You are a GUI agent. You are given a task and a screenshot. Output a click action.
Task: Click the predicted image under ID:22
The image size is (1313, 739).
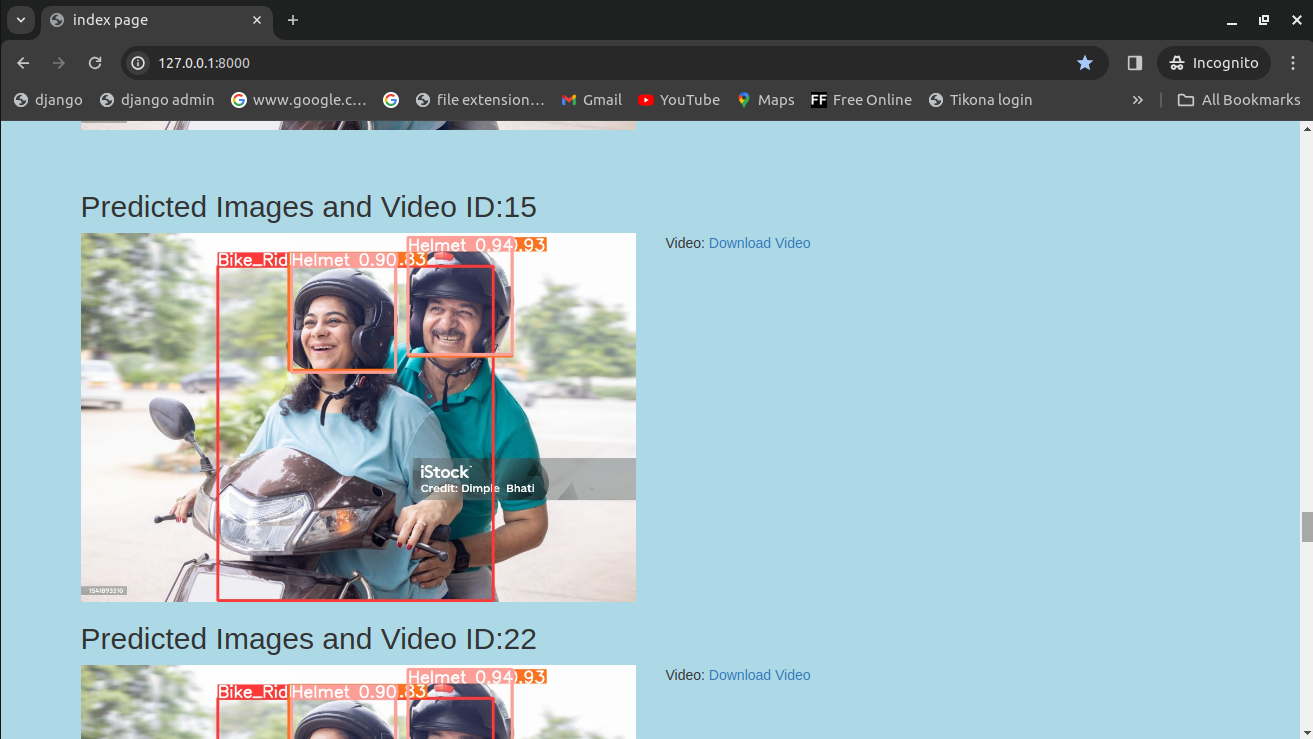click(358, 702)
